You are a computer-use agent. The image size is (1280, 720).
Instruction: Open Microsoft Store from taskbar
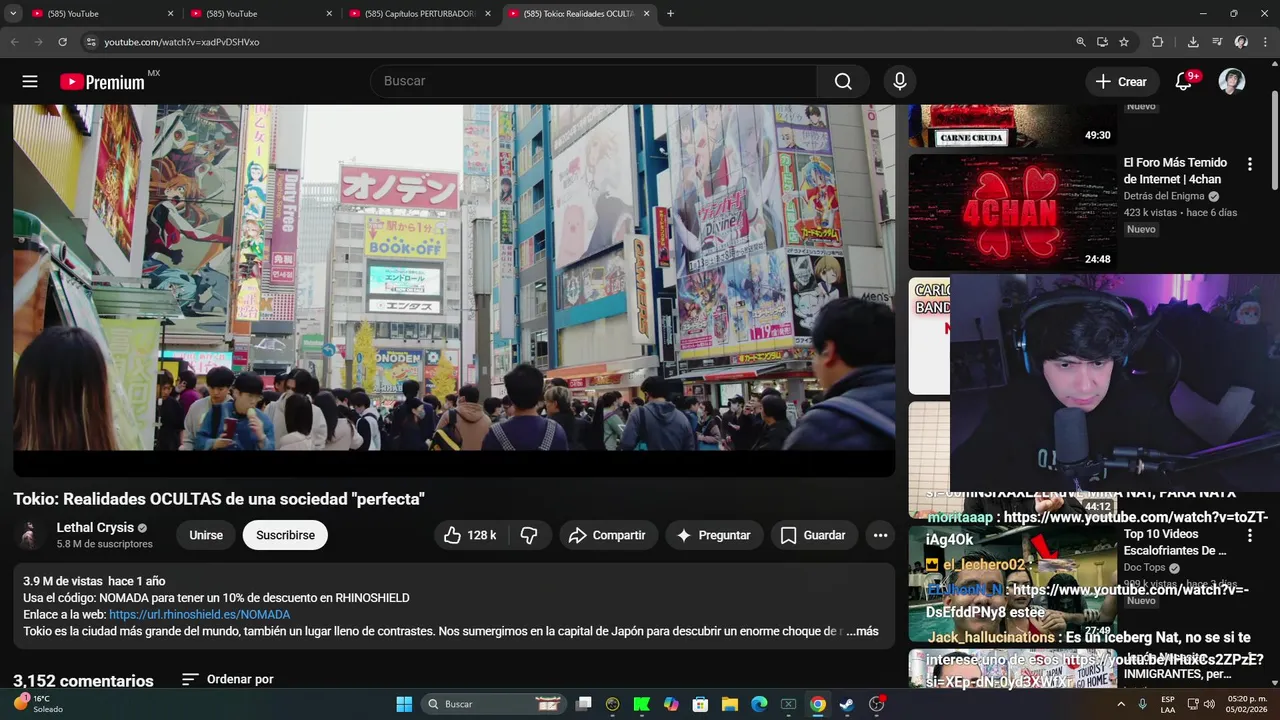pyautogui.click(x=701, y=704)
